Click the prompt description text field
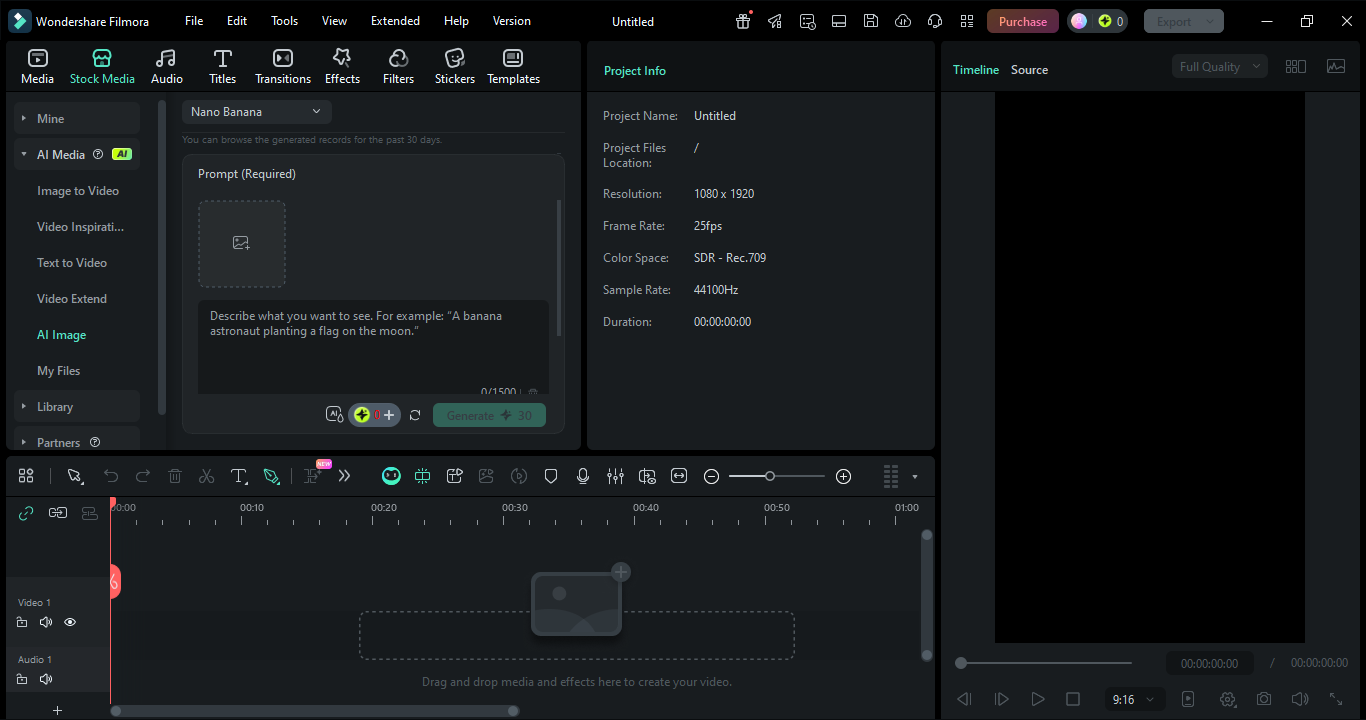 coord(373,345)
